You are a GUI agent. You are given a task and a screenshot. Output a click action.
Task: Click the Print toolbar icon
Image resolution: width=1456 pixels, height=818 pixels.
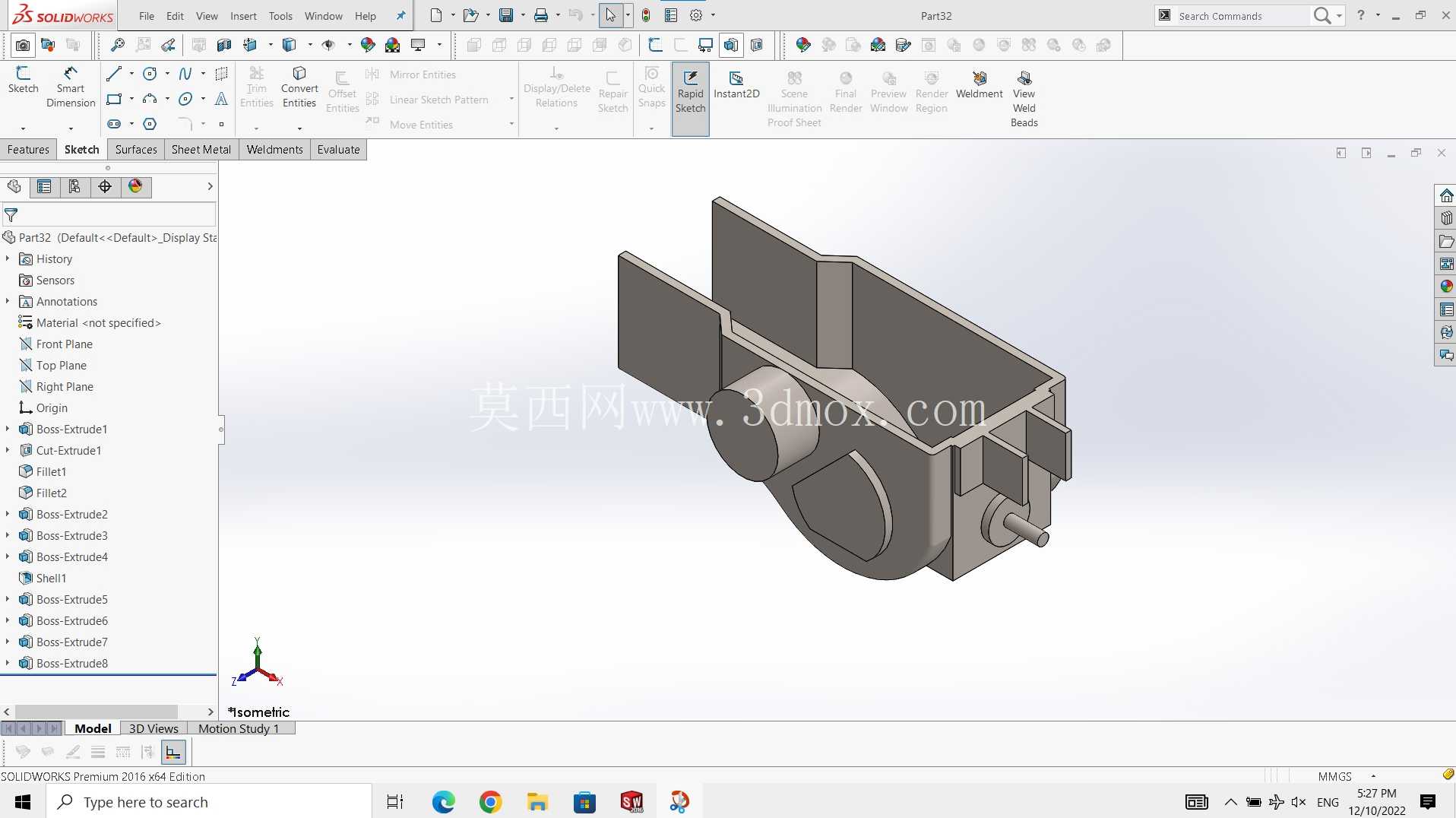(541, 15)
